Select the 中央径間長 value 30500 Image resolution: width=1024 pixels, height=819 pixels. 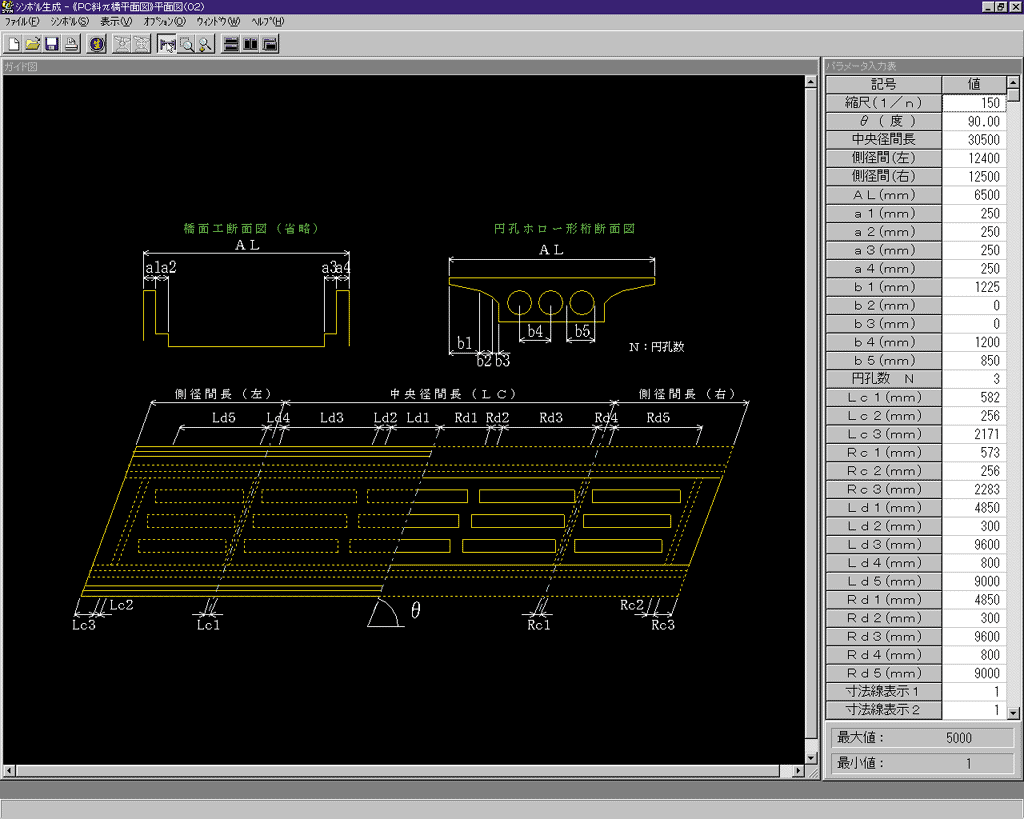click(974, 140)
